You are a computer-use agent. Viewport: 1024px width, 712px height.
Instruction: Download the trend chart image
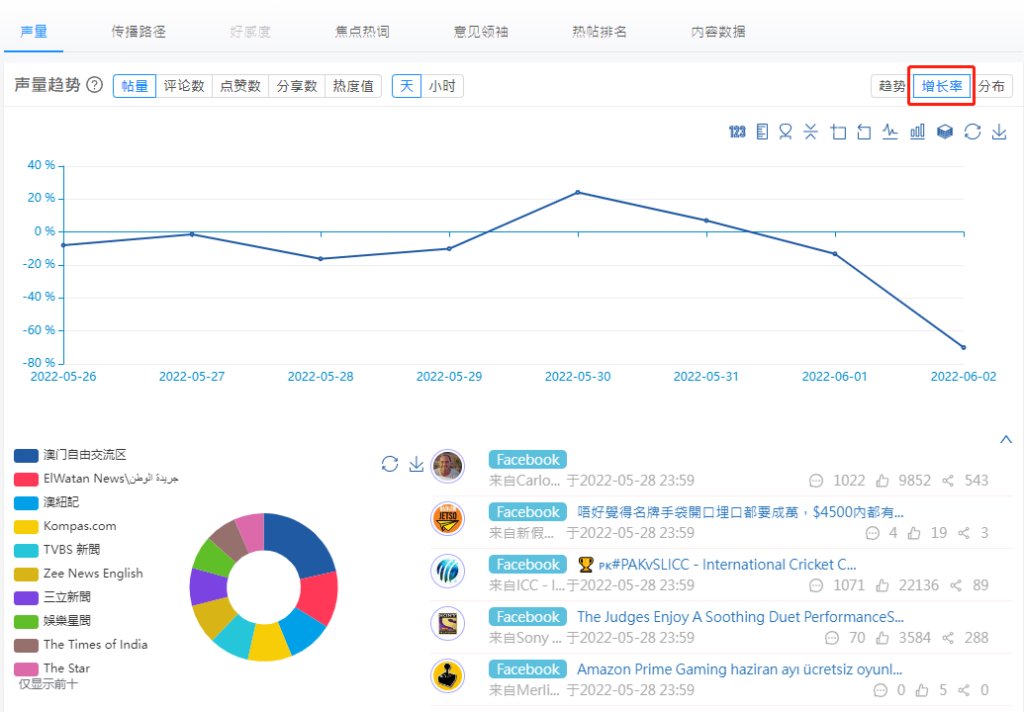click(x=998, y=132)
